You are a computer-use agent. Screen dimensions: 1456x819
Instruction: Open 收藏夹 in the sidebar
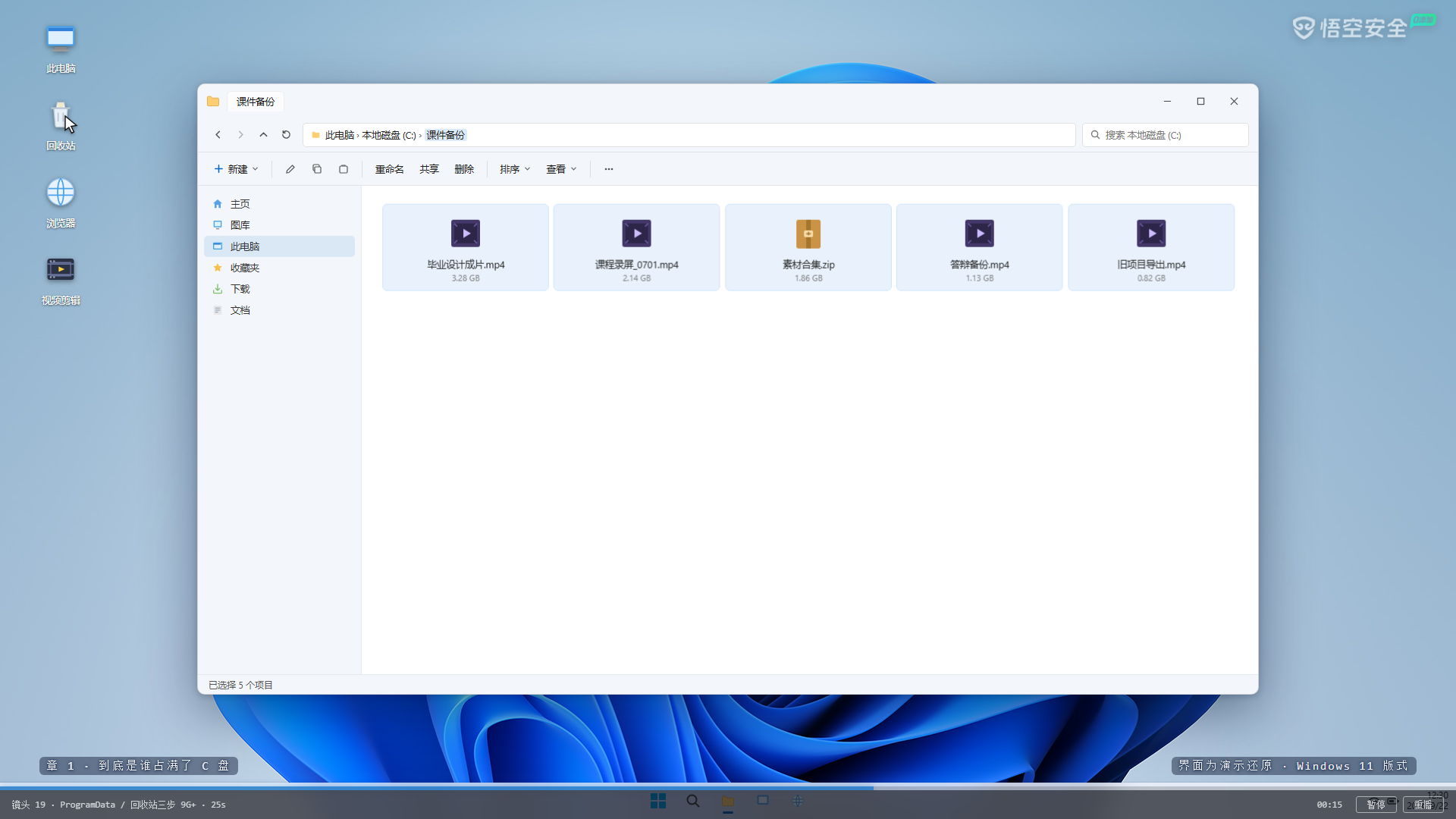[279, 268]
